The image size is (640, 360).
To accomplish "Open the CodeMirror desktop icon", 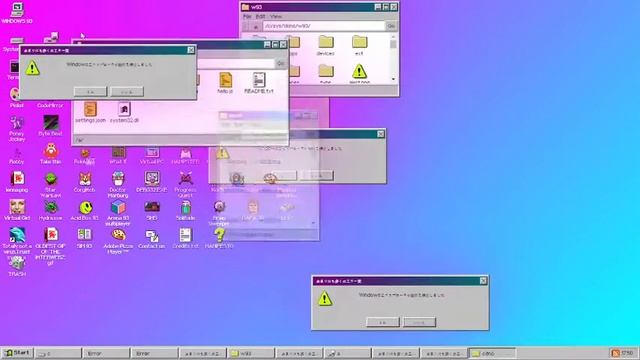I will (50, 105).
